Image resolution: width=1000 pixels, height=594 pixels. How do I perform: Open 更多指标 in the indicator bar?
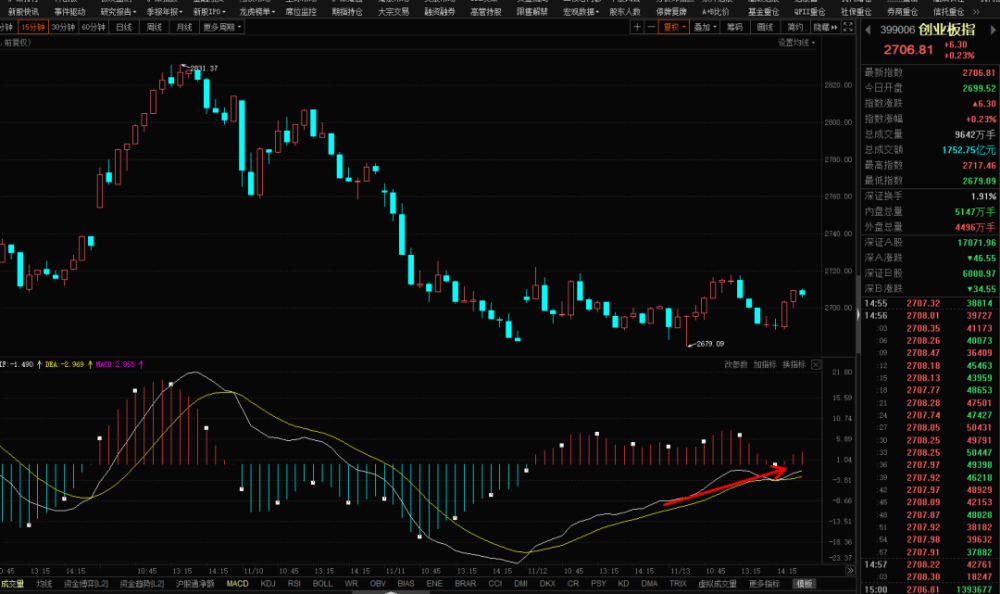point(764,583)
